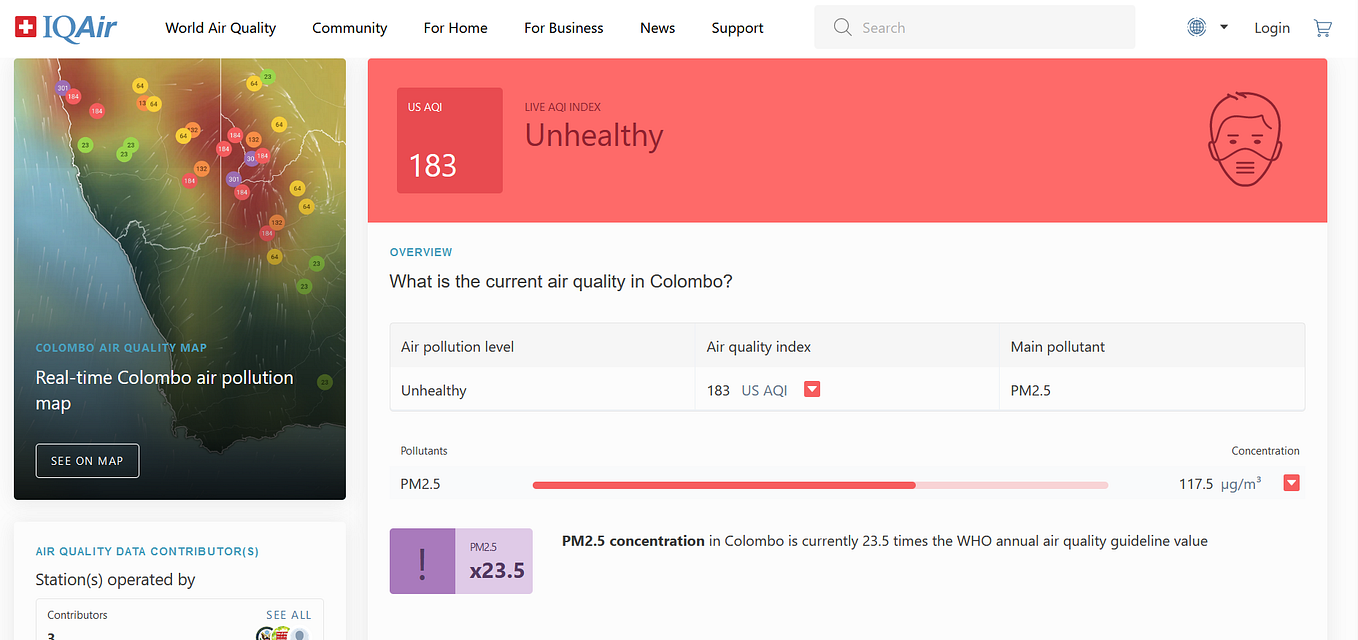Screen dimensions: 1358x640
Task: Click the purple exclamation warning icon
Action: pos(422,561)
